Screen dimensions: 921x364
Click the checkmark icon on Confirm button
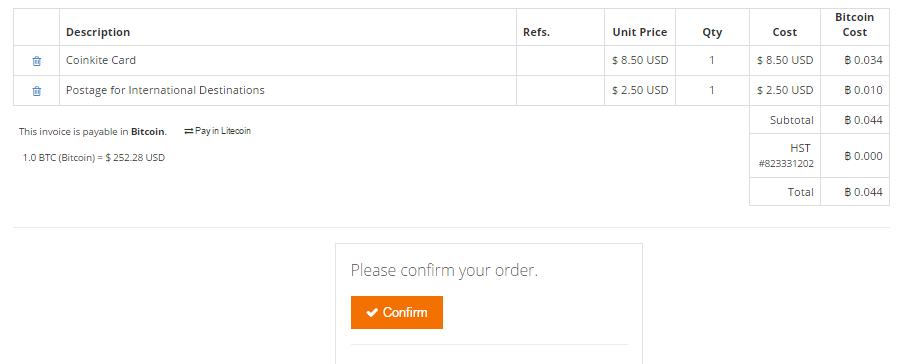pos(372,312)
